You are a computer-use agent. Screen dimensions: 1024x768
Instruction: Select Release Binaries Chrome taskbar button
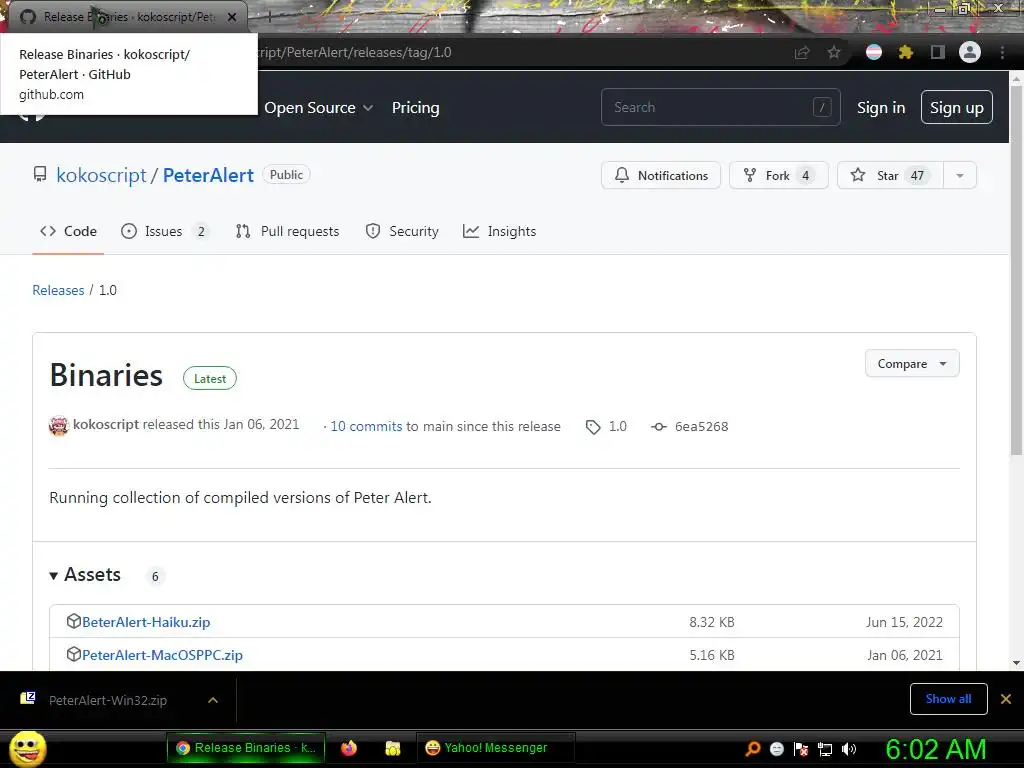[246, 748]
